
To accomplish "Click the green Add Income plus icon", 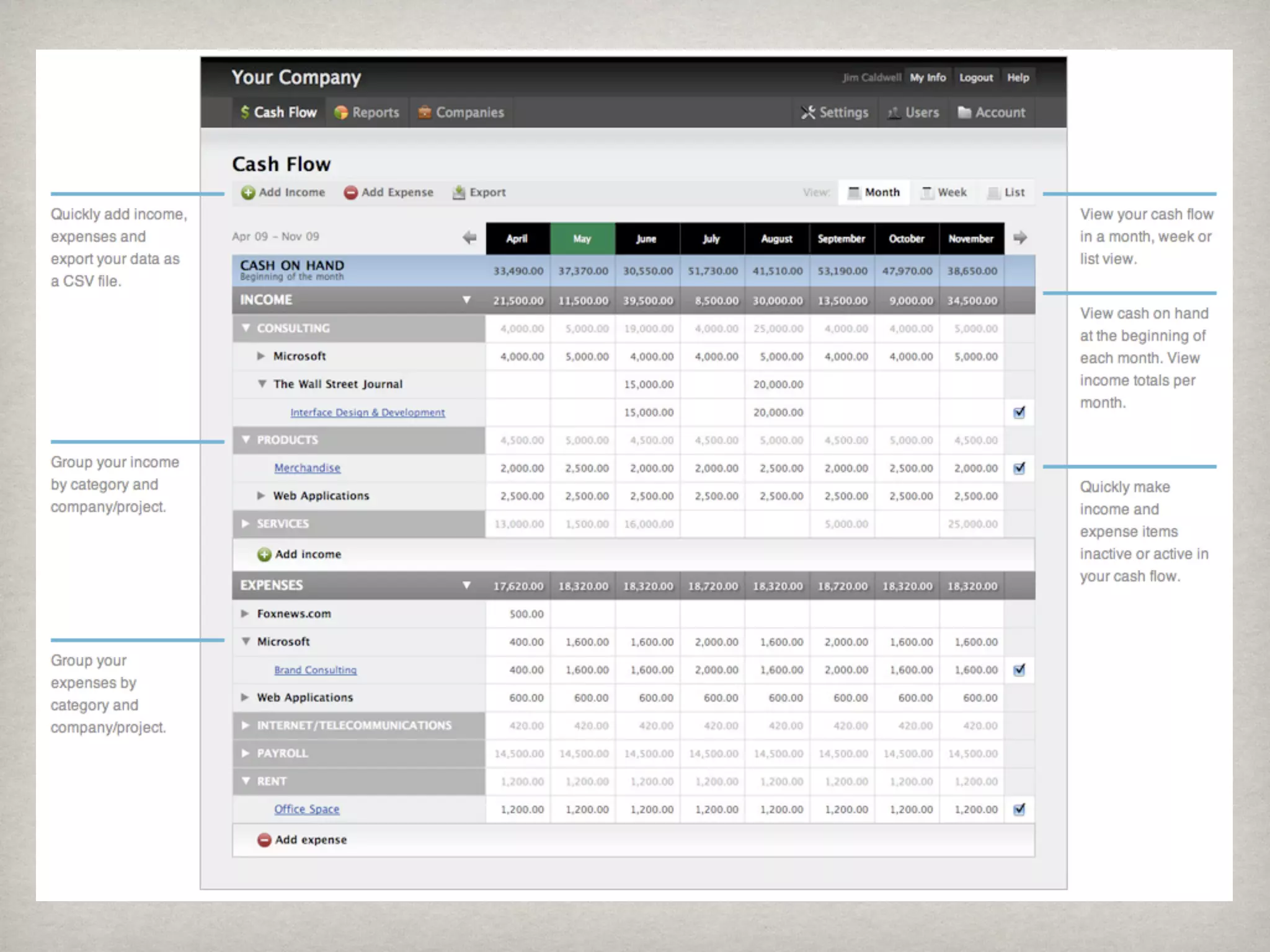I will point(248,193).
